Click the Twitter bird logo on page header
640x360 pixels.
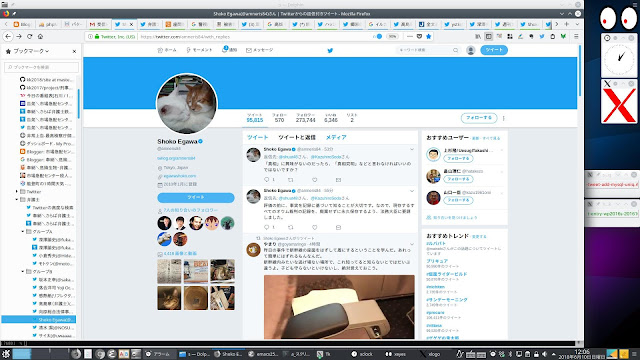[x=330, y=50]
